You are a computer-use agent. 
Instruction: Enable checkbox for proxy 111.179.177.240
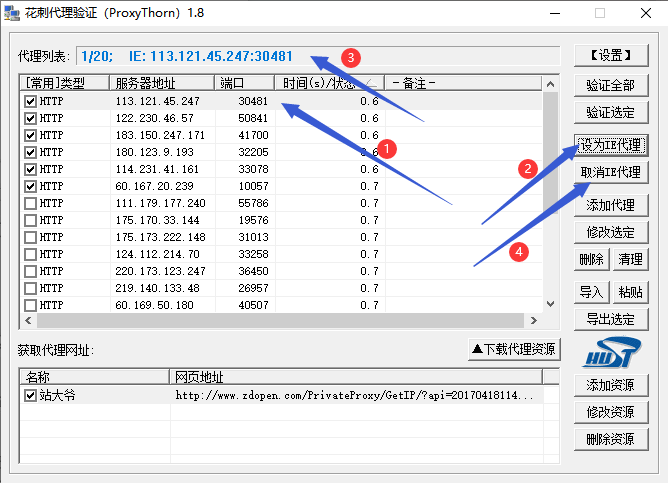[x=30, y=203]
